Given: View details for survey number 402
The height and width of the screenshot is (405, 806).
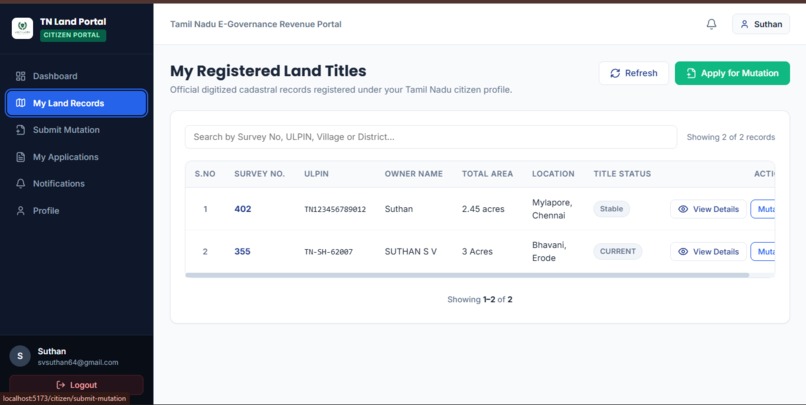Looking at the screenshot, I should [708, 209].
